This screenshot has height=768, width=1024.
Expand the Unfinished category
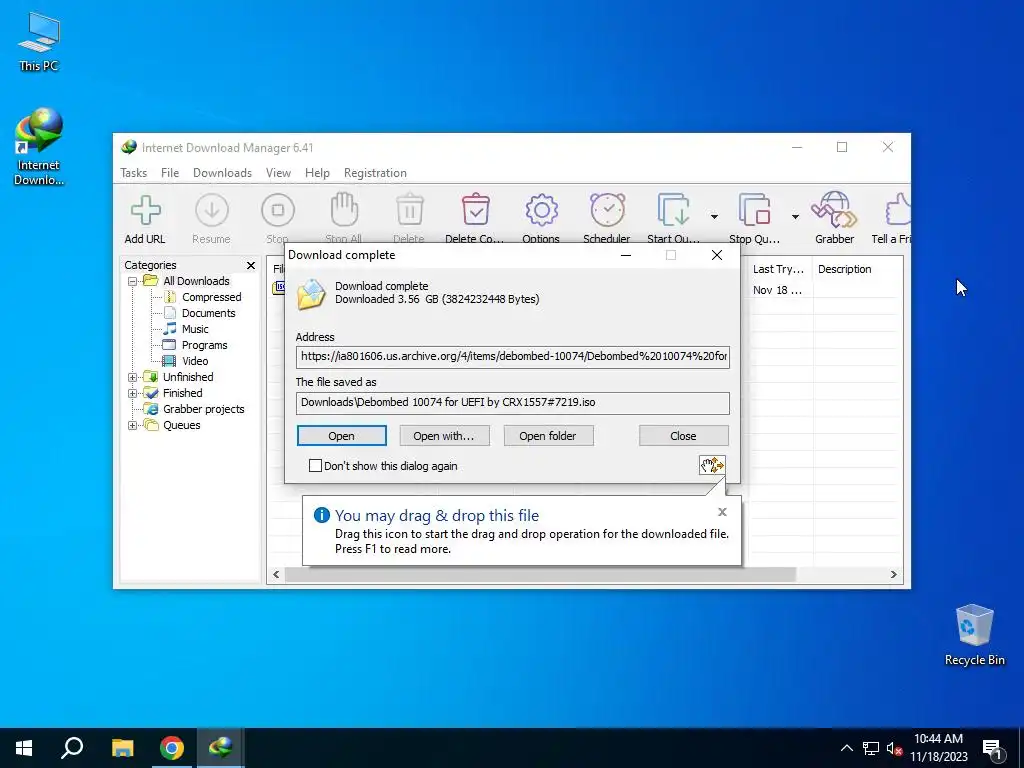pos(133,377)
